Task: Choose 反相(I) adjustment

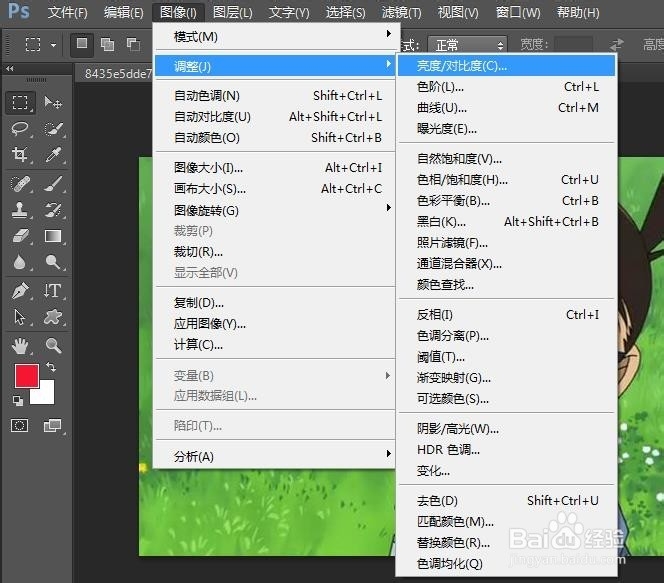Action: point(506,315)
